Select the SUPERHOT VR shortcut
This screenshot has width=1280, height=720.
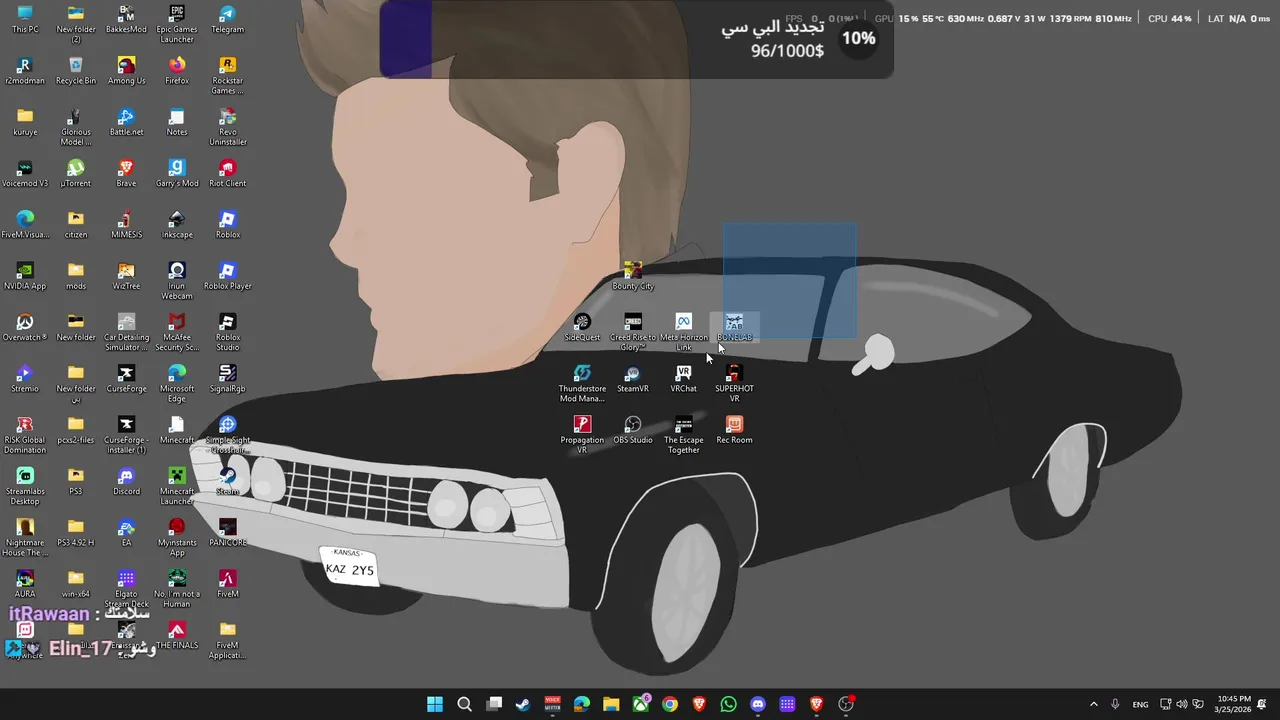pyautogui.click(x=734, y=384)
